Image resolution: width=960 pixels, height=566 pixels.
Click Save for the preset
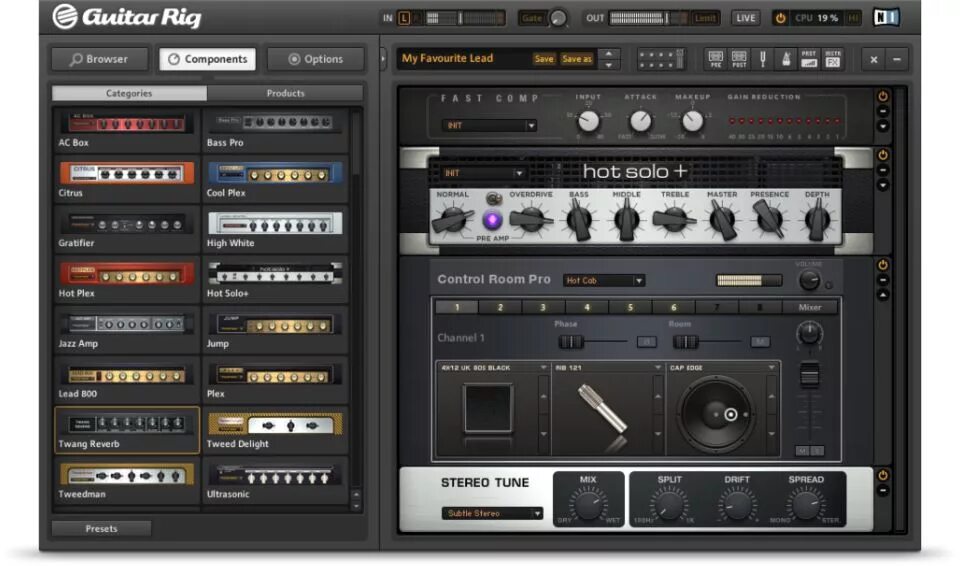click(544, 59)
